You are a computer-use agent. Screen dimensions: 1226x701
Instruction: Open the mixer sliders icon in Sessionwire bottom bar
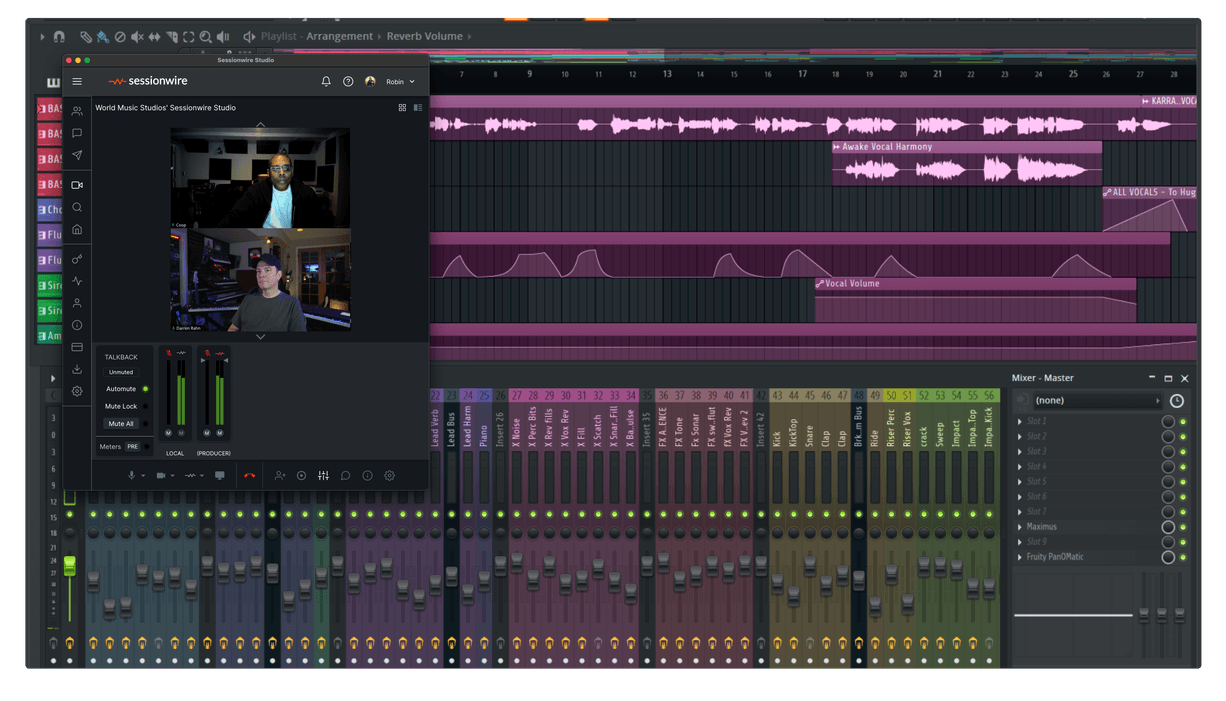324,475
